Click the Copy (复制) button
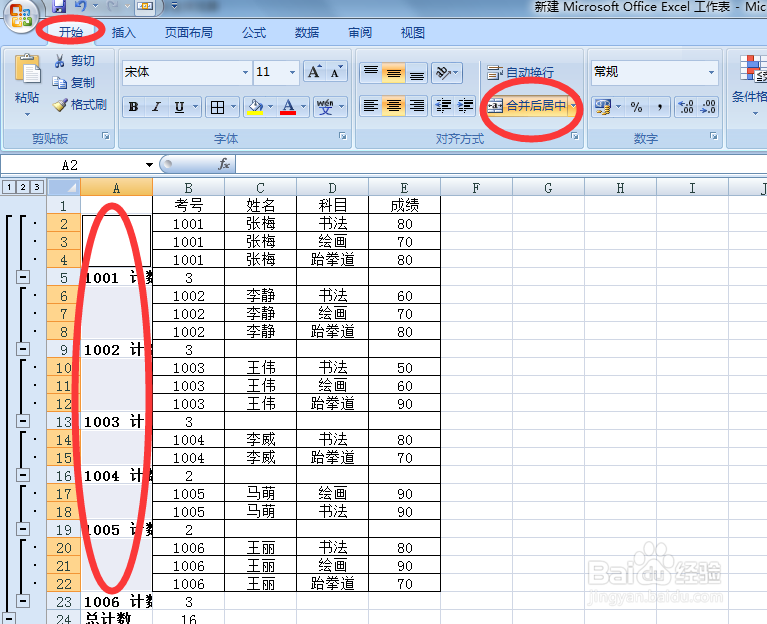 point(74,83)
